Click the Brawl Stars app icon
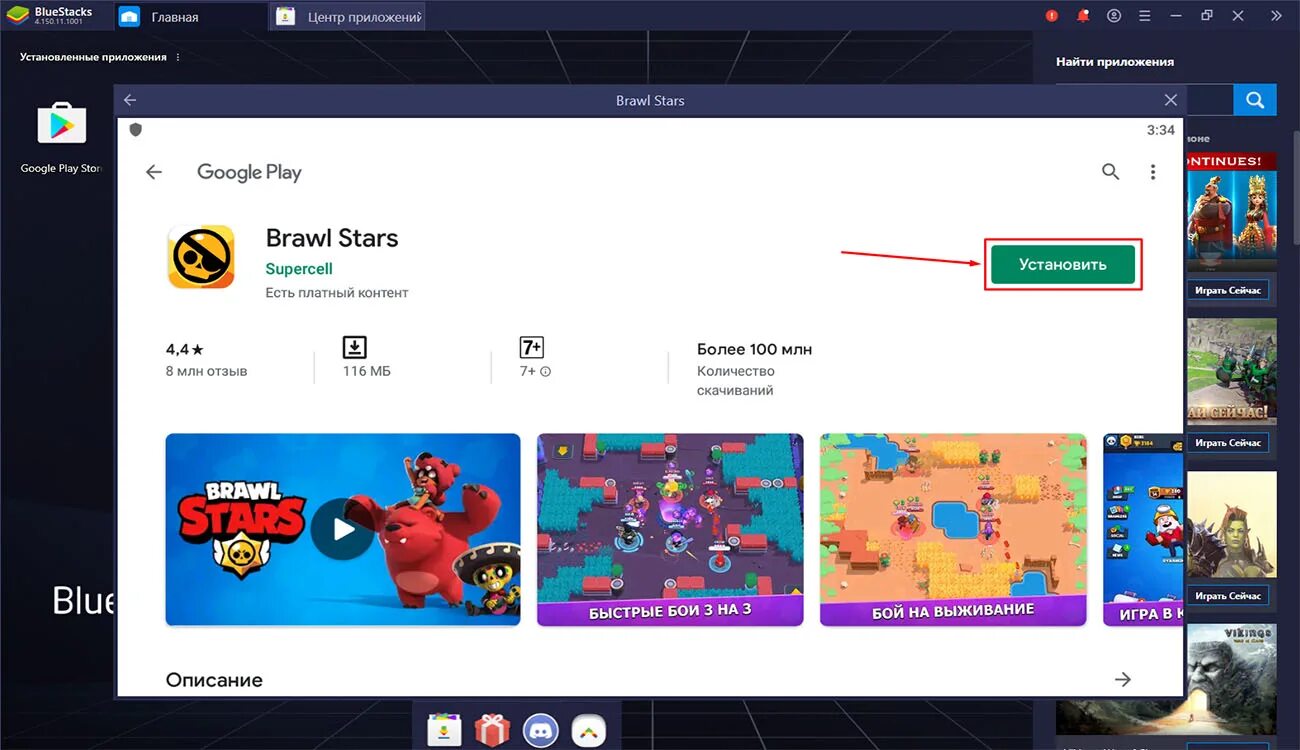Viewport: 1300px width, 750px height. point(201,257)
